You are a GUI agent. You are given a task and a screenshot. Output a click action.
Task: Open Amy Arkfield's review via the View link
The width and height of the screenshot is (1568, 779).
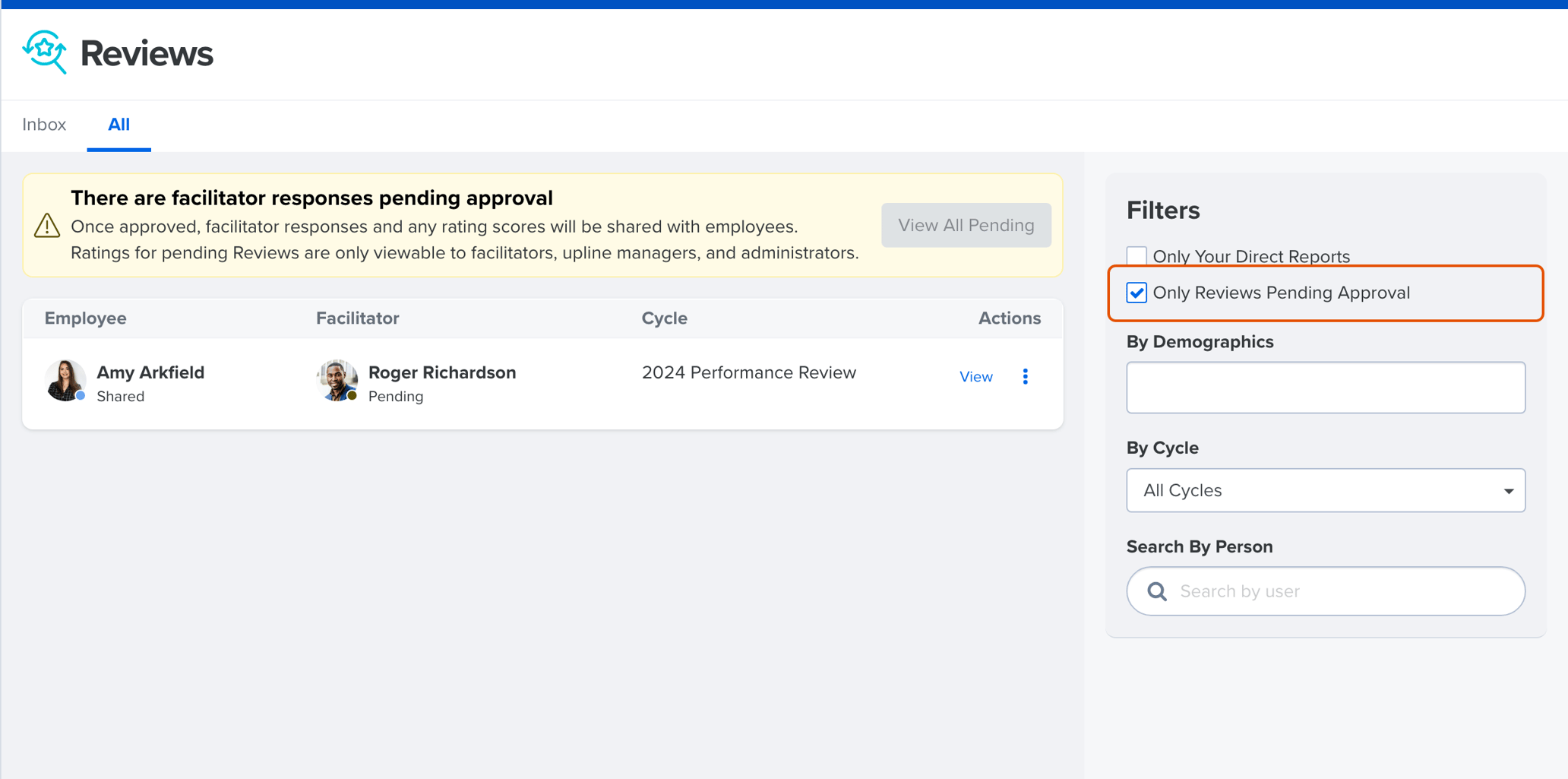[x=975, y=375]
